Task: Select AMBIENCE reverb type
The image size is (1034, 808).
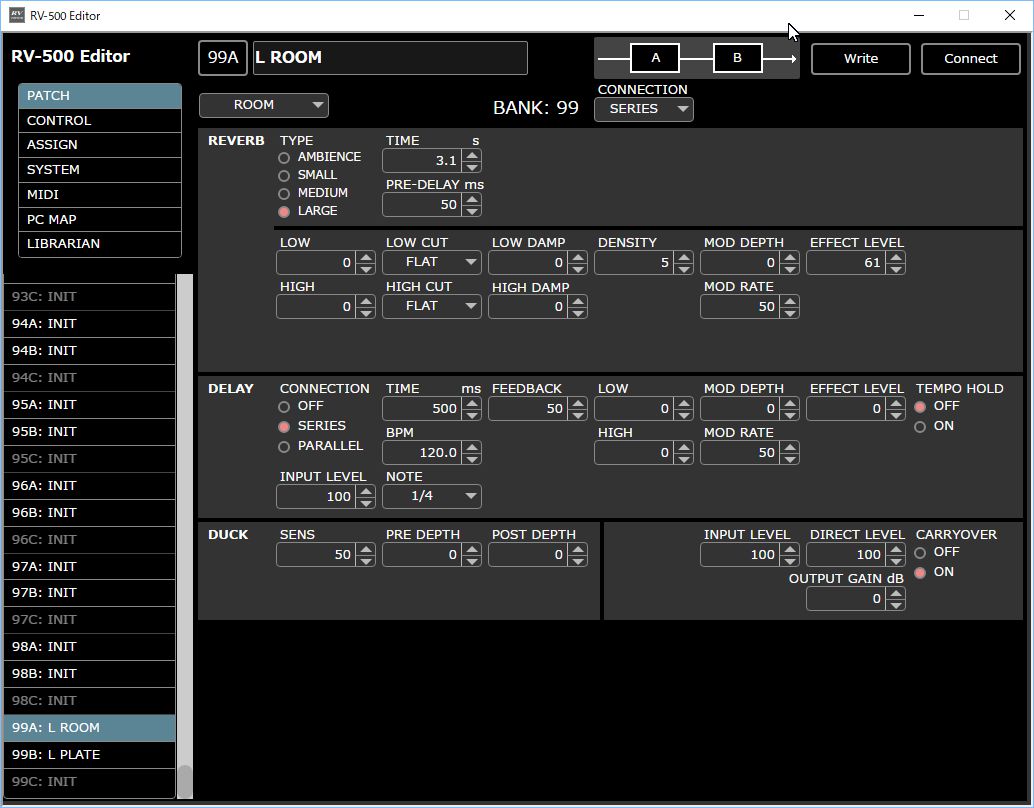Action: click(284, 158)
